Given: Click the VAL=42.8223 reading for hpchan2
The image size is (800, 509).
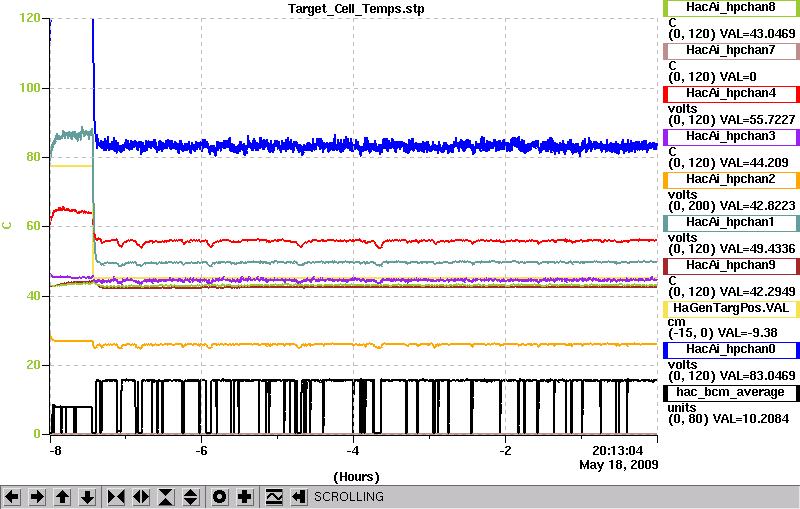Looking at the screenshot, I should tap(757, 206).
